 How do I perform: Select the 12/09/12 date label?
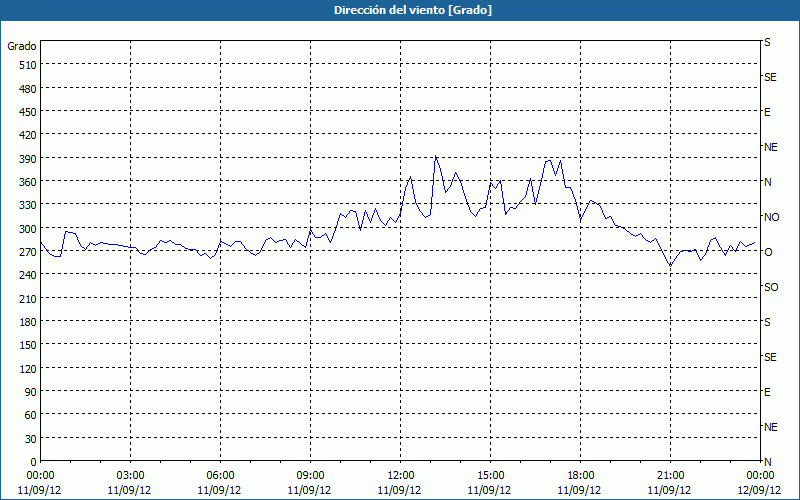coord(760,490)
